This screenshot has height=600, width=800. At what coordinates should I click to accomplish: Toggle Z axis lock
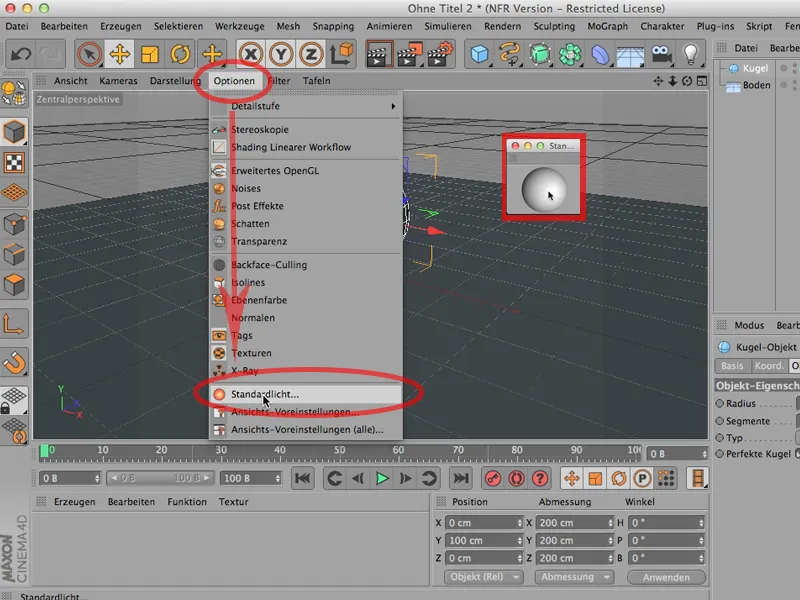point(311,54)
